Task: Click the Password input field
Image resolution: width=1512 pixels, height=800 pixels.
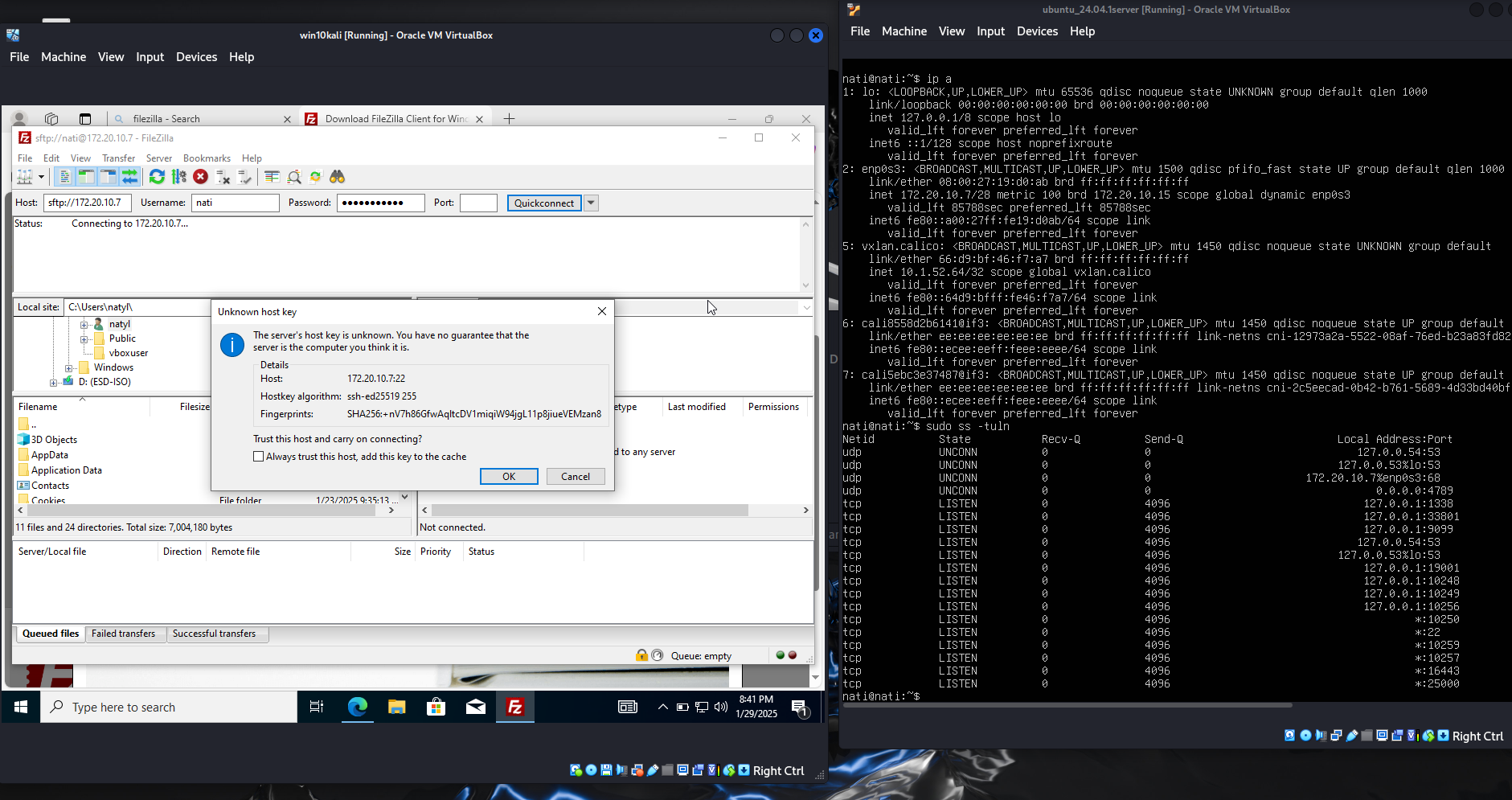Action: click(x=380, y=203)
